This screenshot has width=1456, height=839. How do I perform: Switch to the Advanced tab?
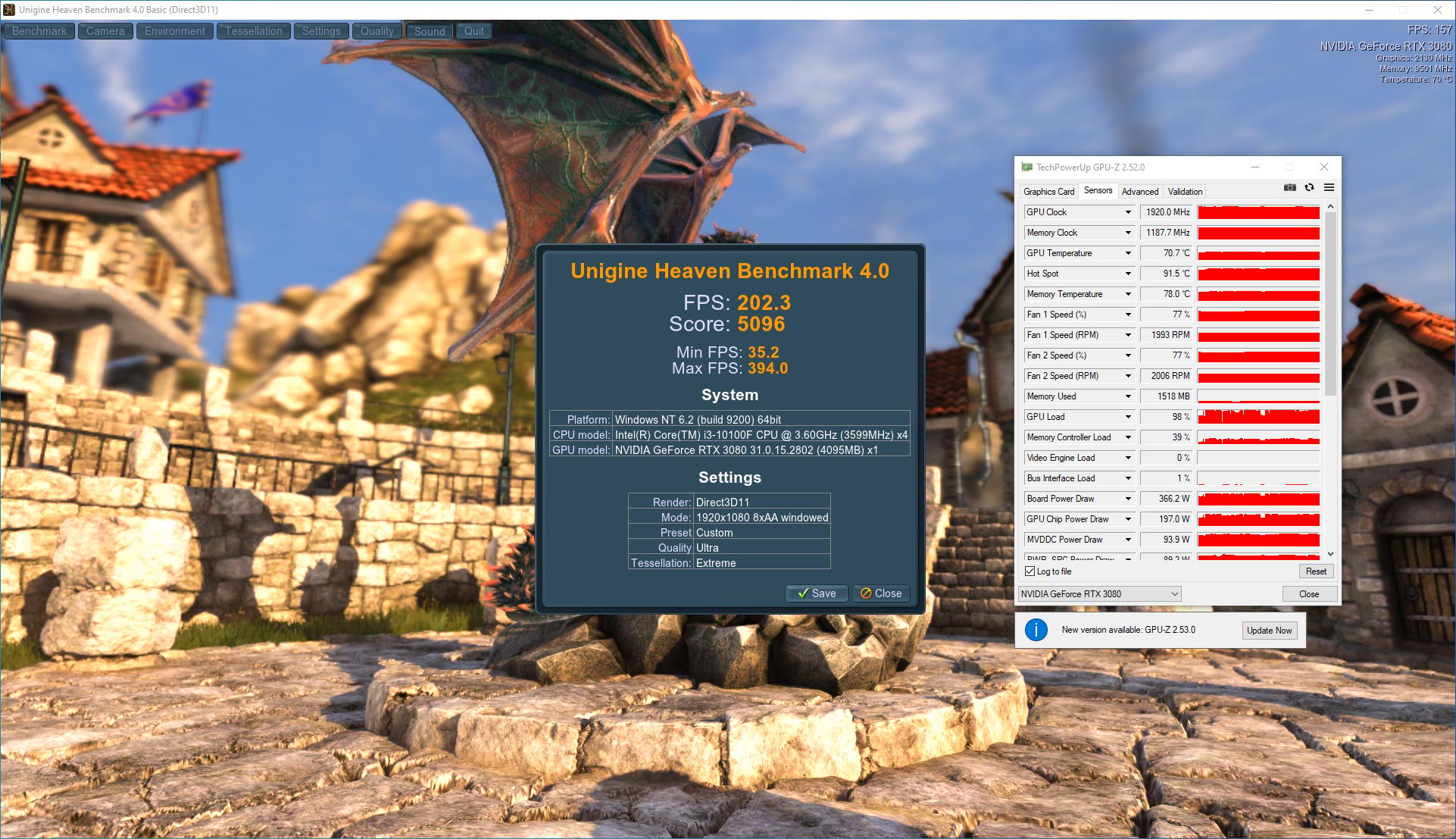[x=1140, y=192]
